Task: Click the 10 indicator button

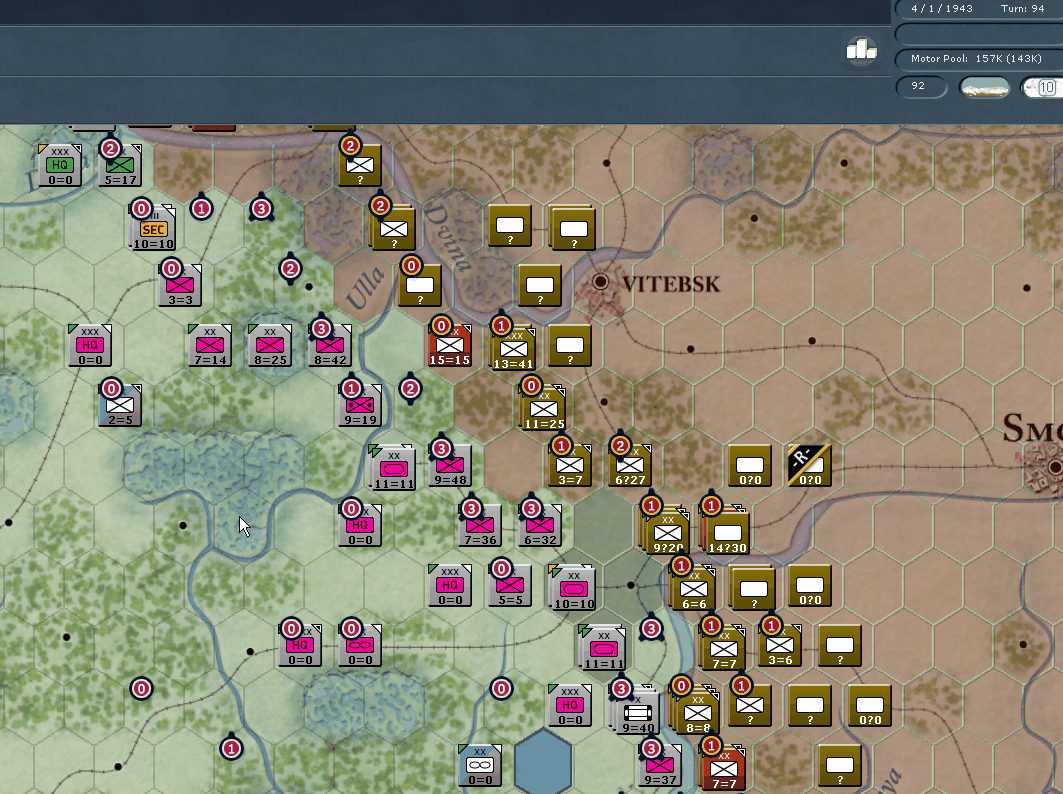Action: 1042,87
